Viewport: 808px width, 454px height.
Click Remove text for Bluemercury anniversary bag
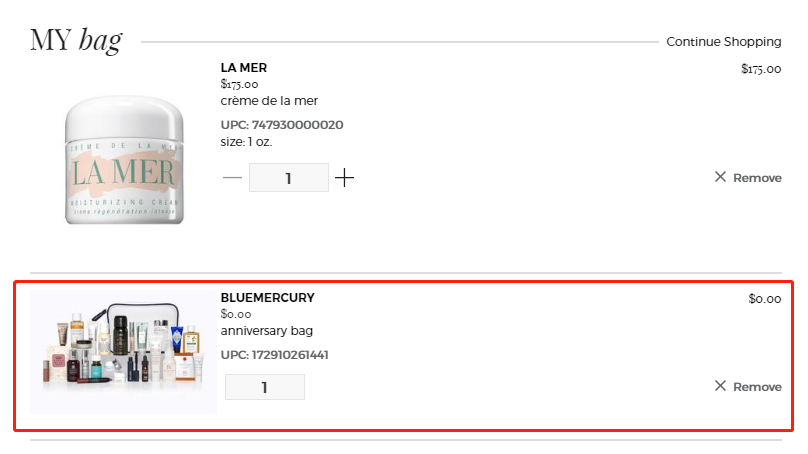(757, 387)
